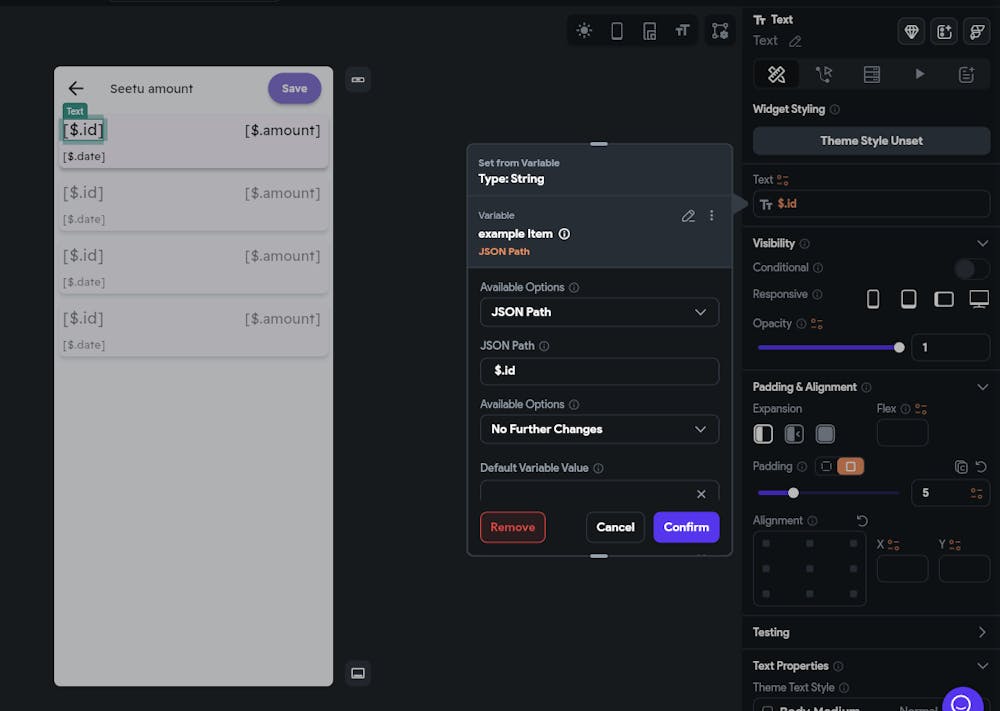Remove the variable binding
The height and width of the screenshot is (711, 1000).
tap(513, 527)
